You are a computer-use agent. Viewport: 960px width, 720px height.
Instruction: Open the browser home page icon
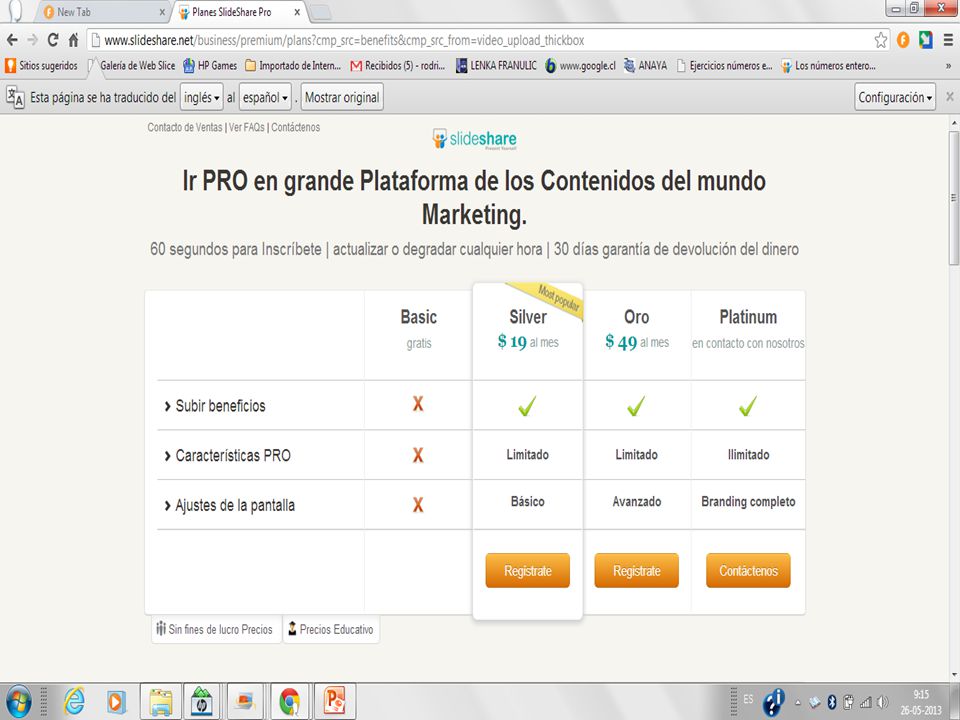[73, 40]
